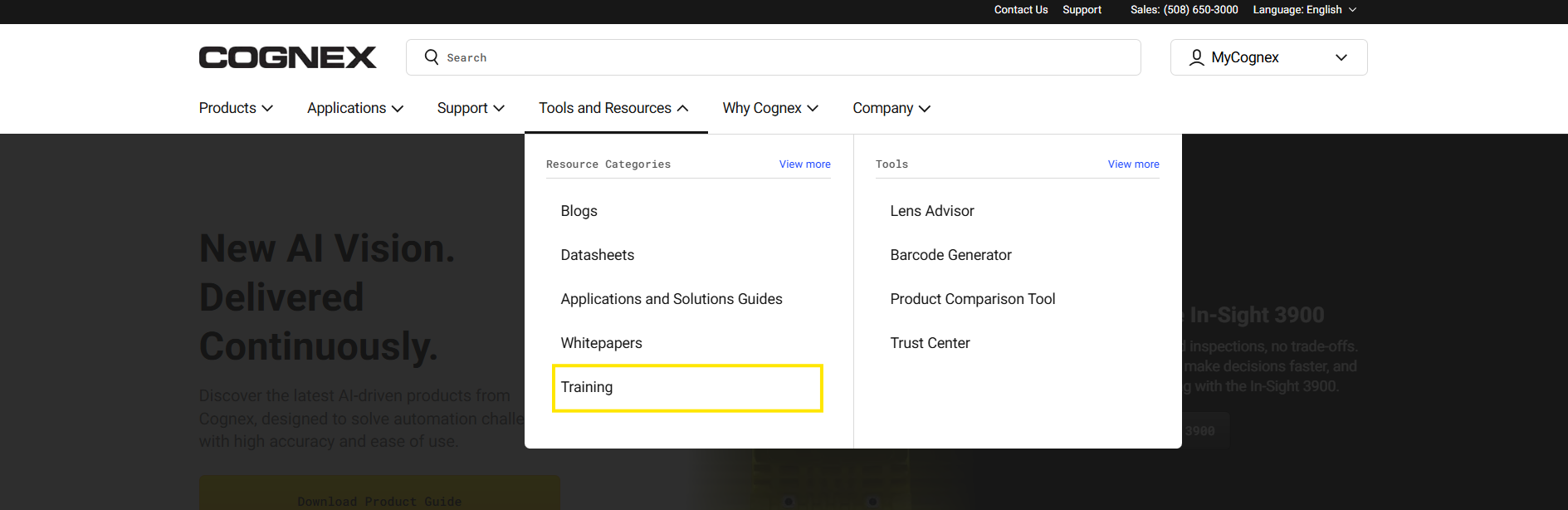Image resolution: width=1568 pixels, height=510 pixels.
Task: Select the Whitepapers menu entry
Action: pos(602,343)
